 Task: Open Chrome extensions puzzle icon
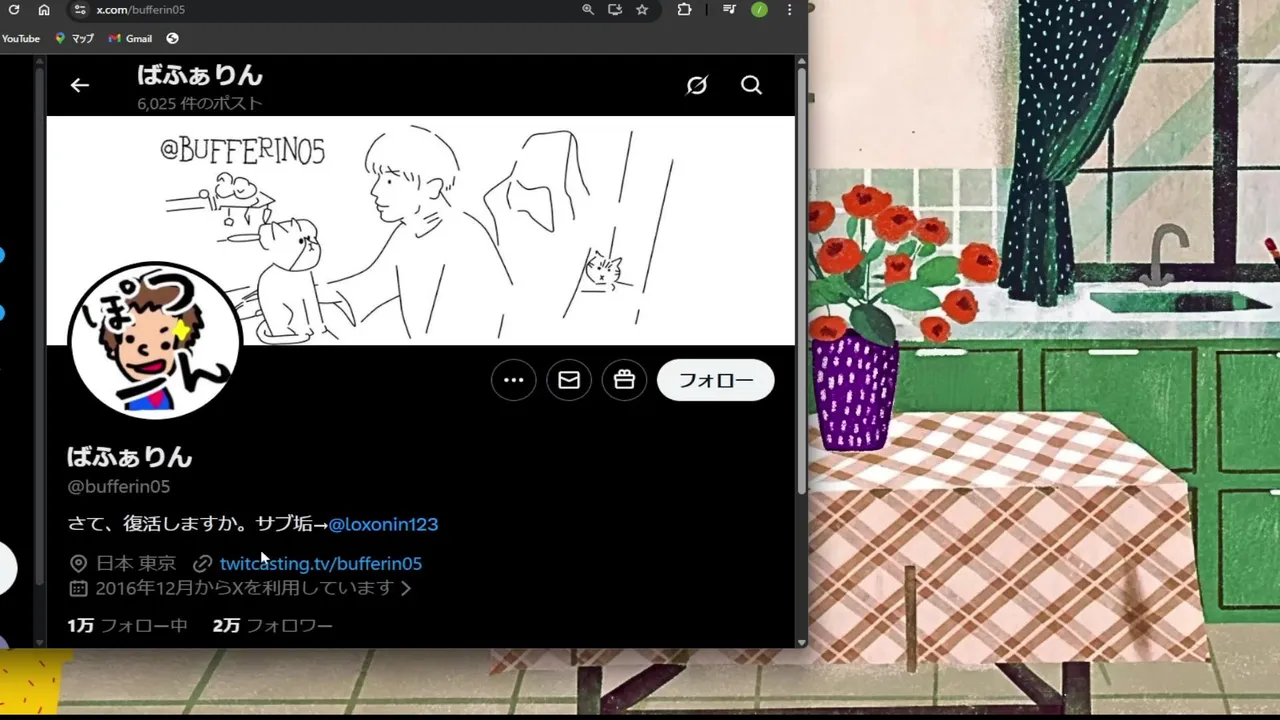(x=684, y=9)
